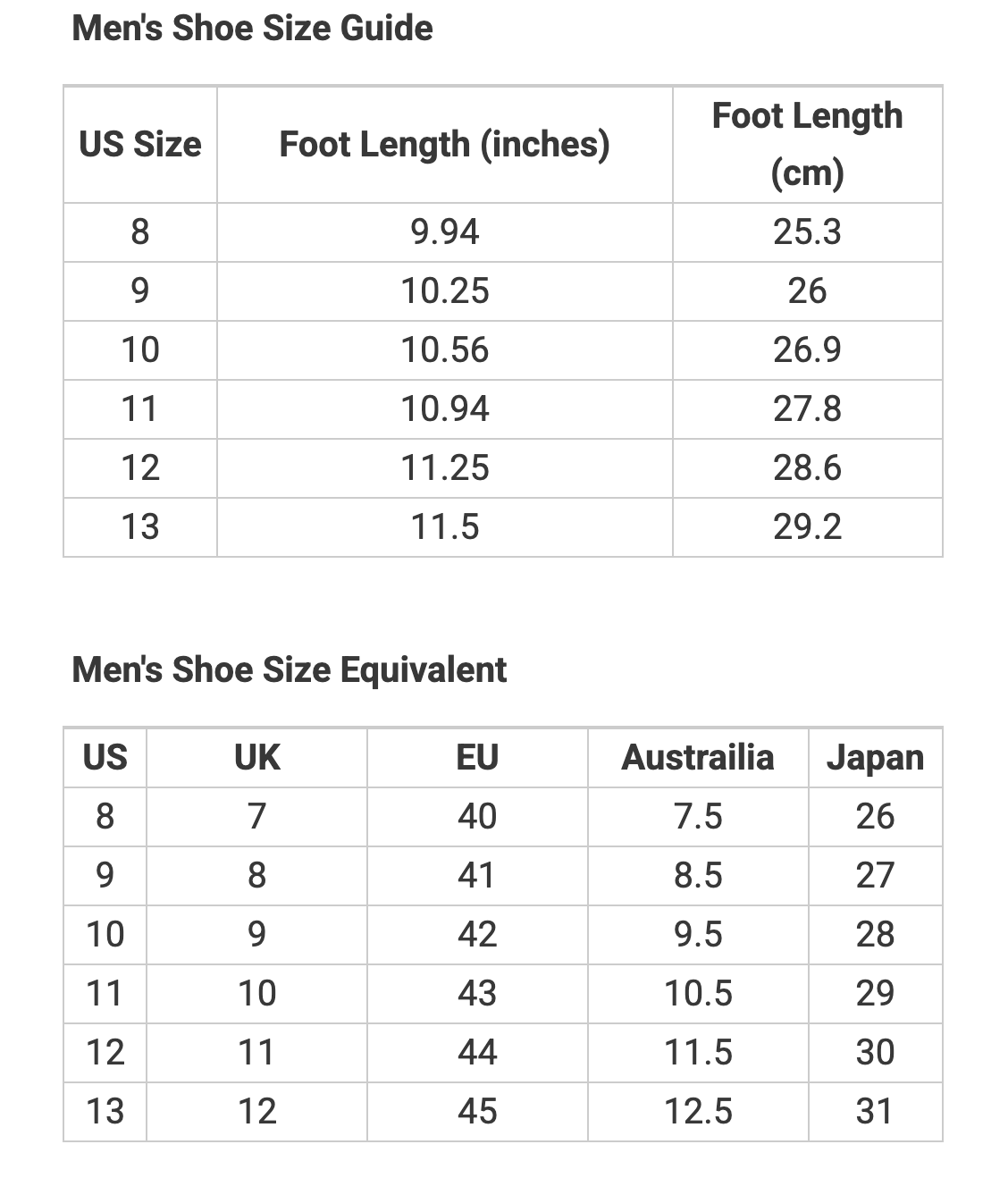The height and width of the screenshot is (1178, 1008).
Task: Click the 29.2 cm cell
Action: point(808,527)
